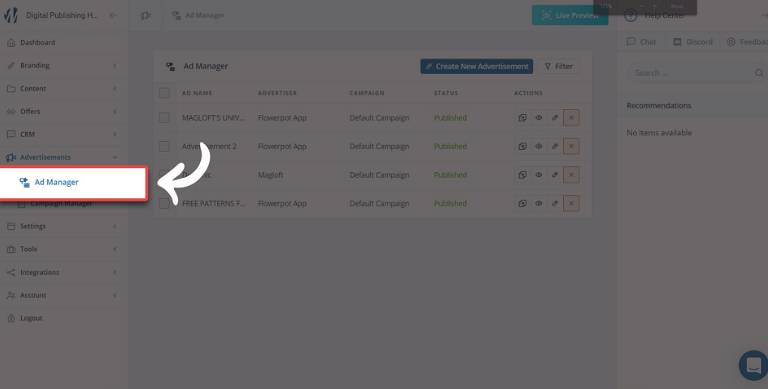
Task: Click Create New Advertisement button
Action: [477, 66]
